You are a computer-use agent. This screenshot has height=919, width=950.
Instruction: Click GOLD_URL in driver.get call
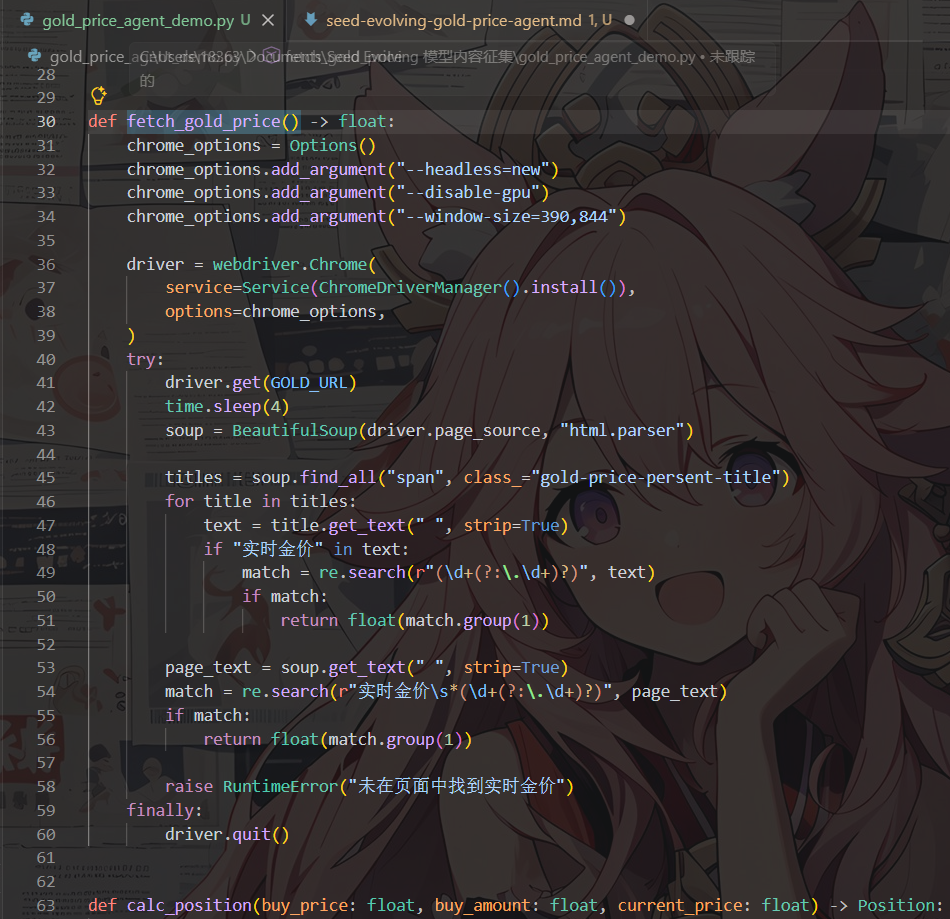[x=308, y=383]
